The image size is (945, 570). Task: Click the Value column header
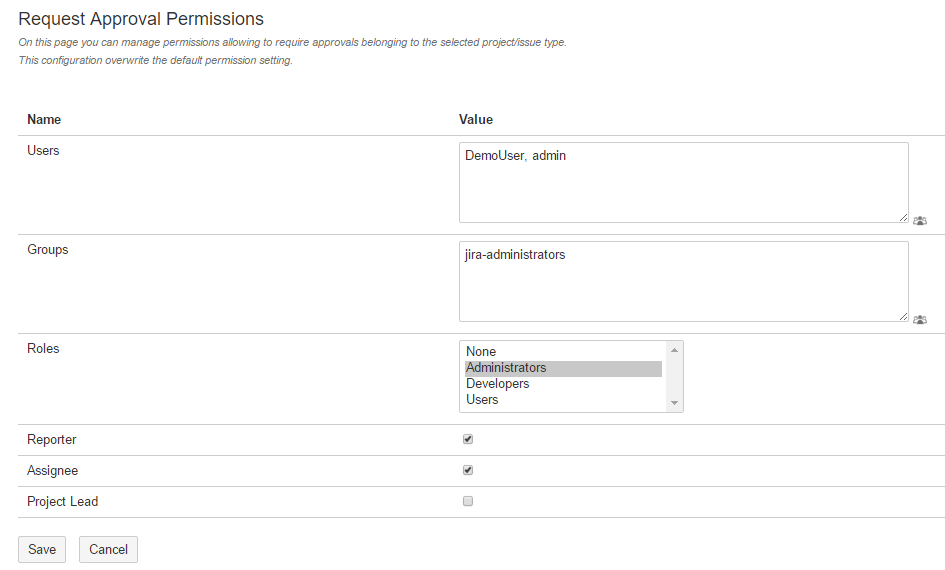coord(476,119)
